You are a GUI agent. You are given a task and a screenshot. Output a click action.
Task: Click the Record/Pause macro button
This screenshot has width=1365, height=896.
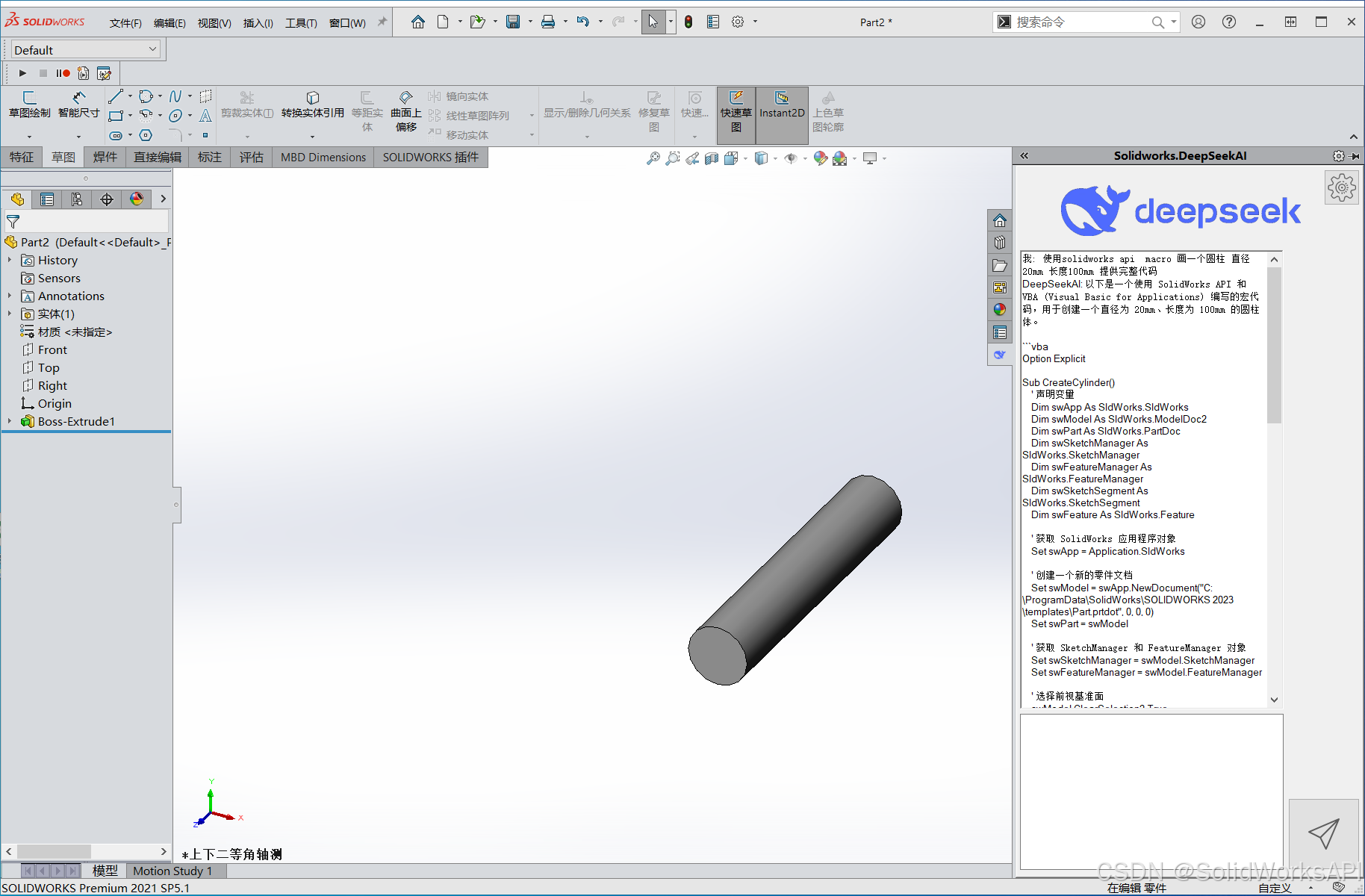(63, 73)
